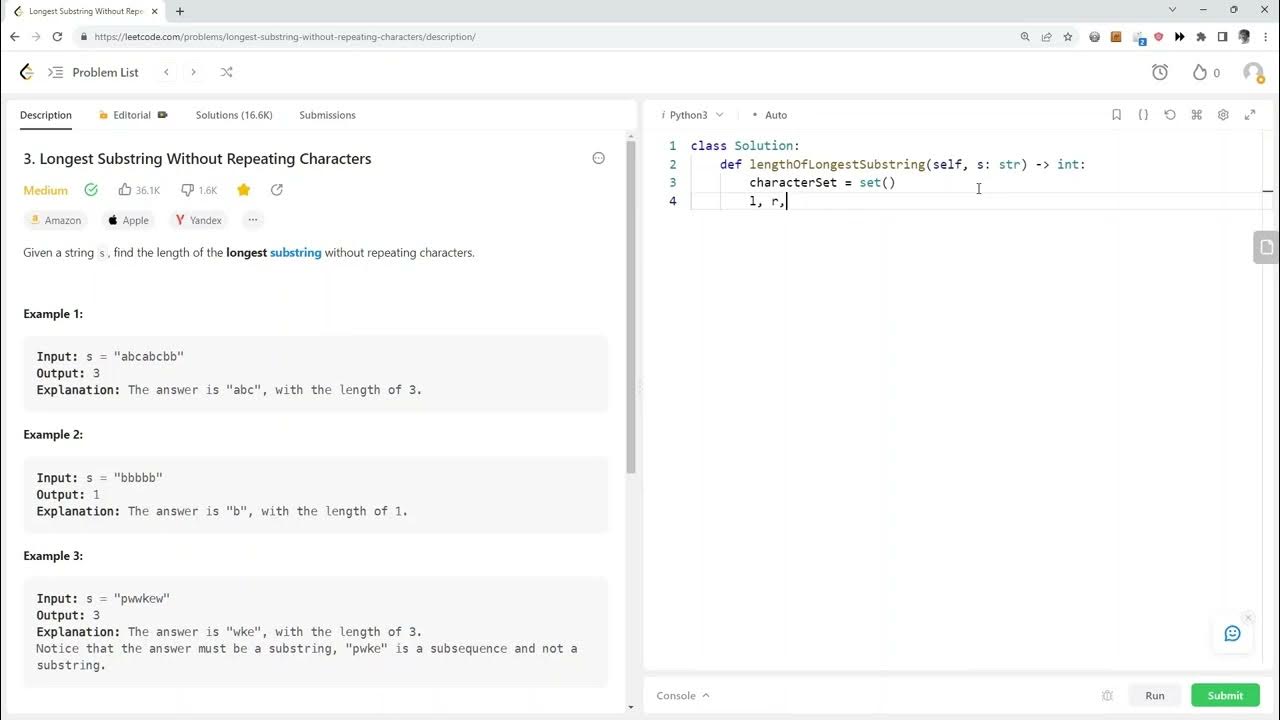Open editor keyboard shortcuts icon
Viewport: 1280px width, 720px height.
(1196, 115)
